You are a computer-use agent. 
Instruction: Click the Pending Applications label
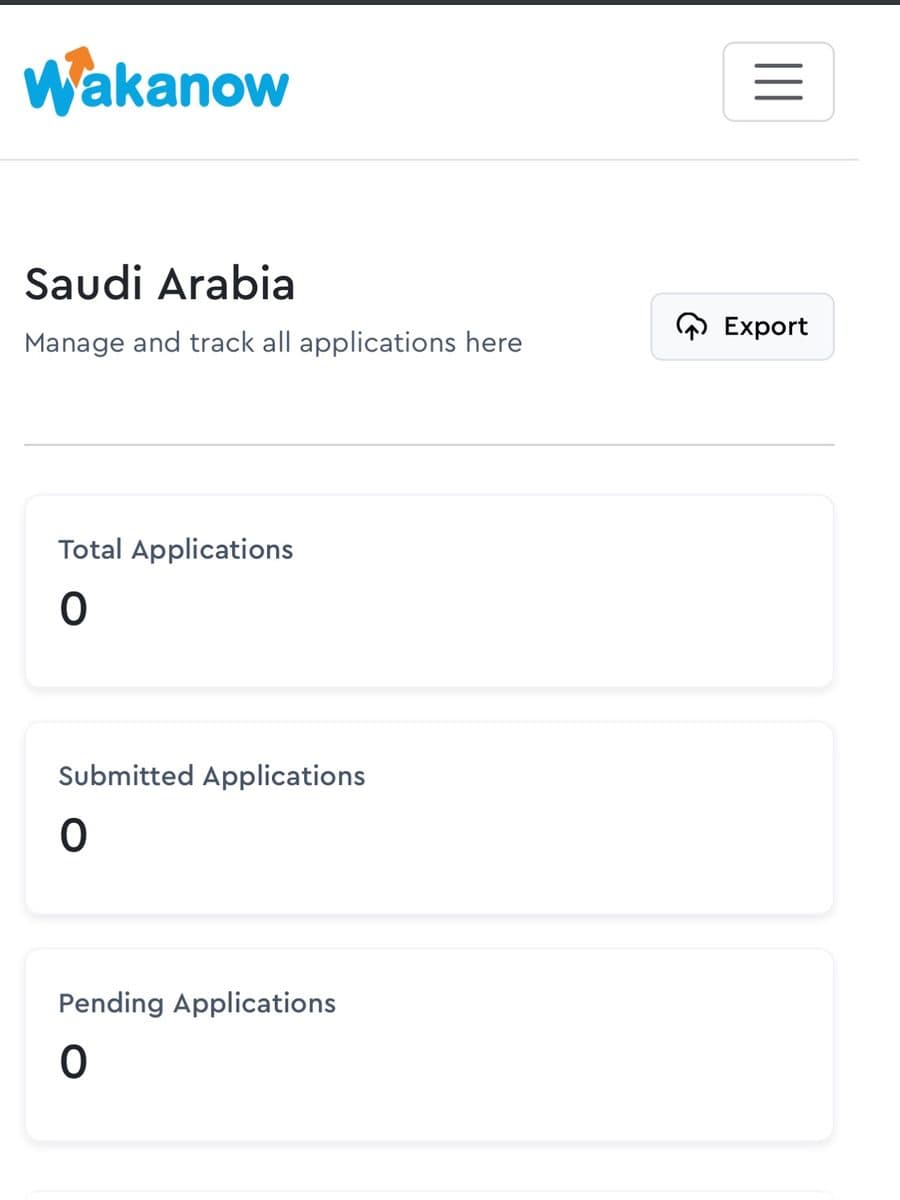197,1003
